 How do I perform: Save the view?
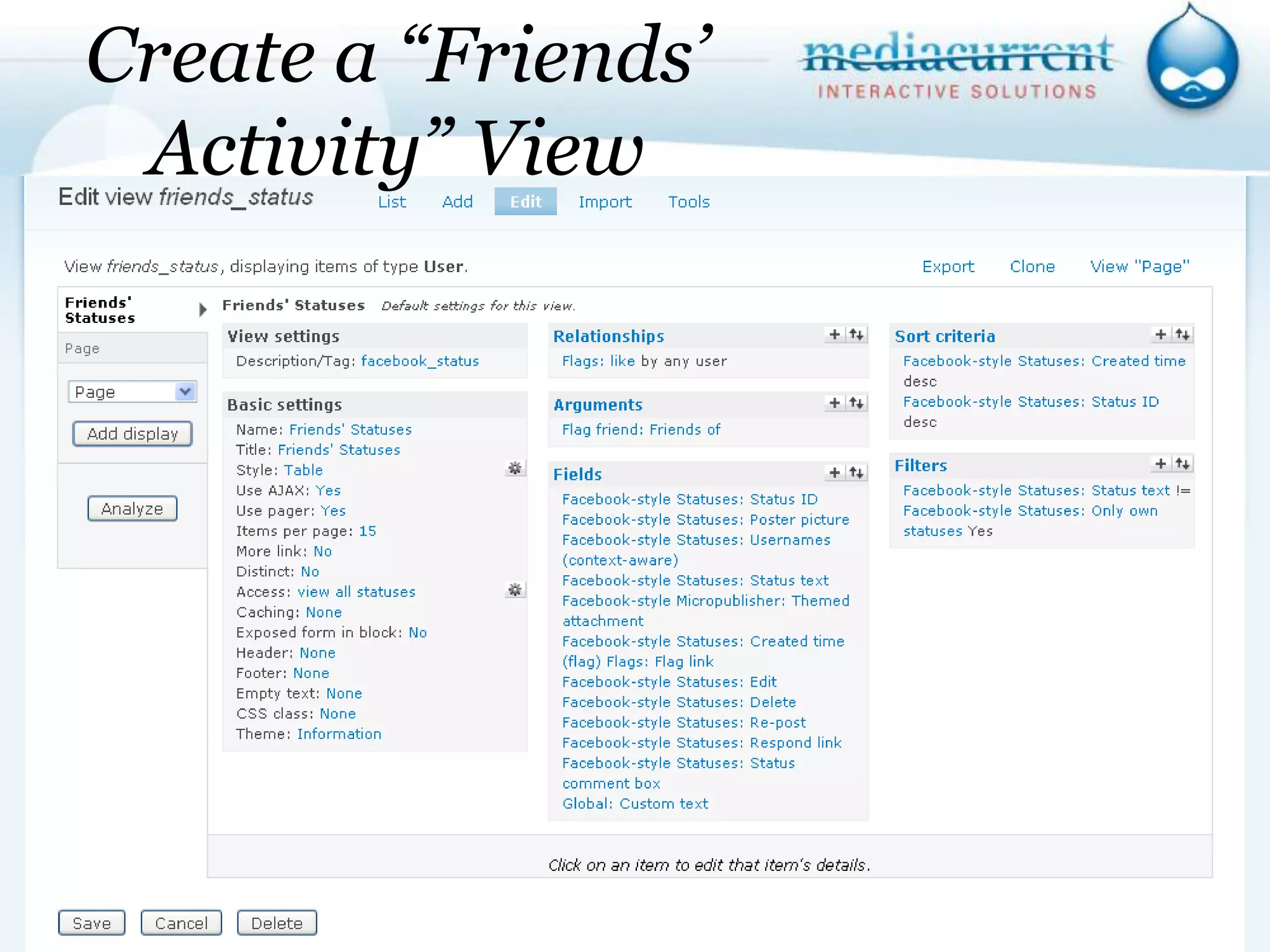click(x=92, y=923)
